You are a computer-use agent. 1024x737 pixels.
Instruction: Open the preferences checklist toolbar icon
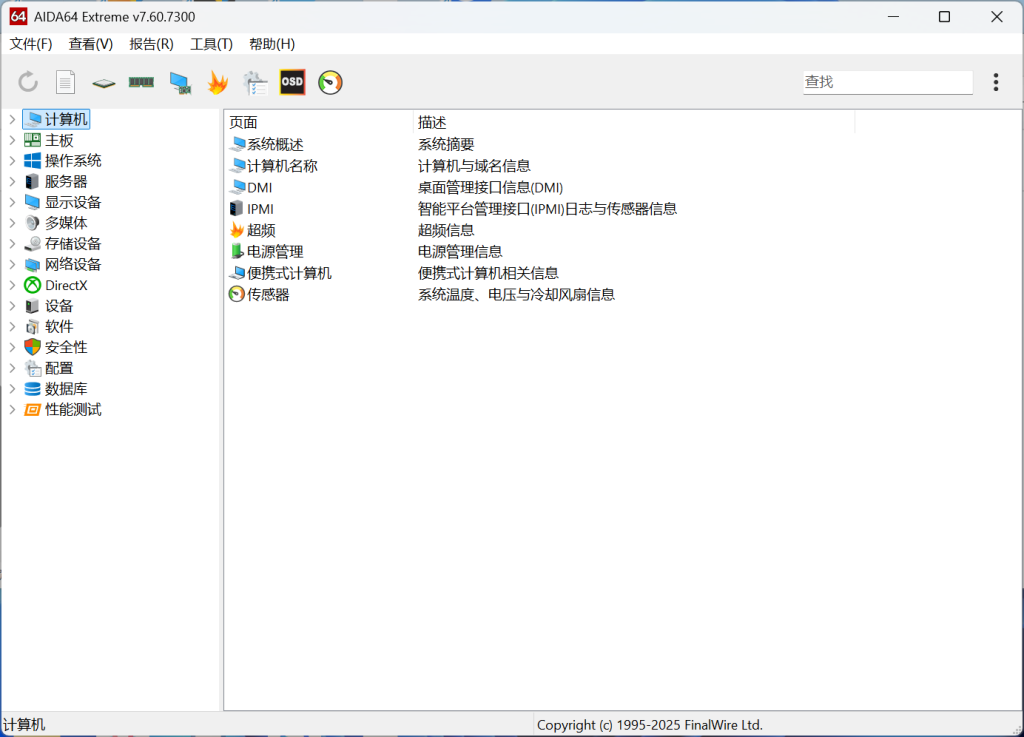(255, 83)
